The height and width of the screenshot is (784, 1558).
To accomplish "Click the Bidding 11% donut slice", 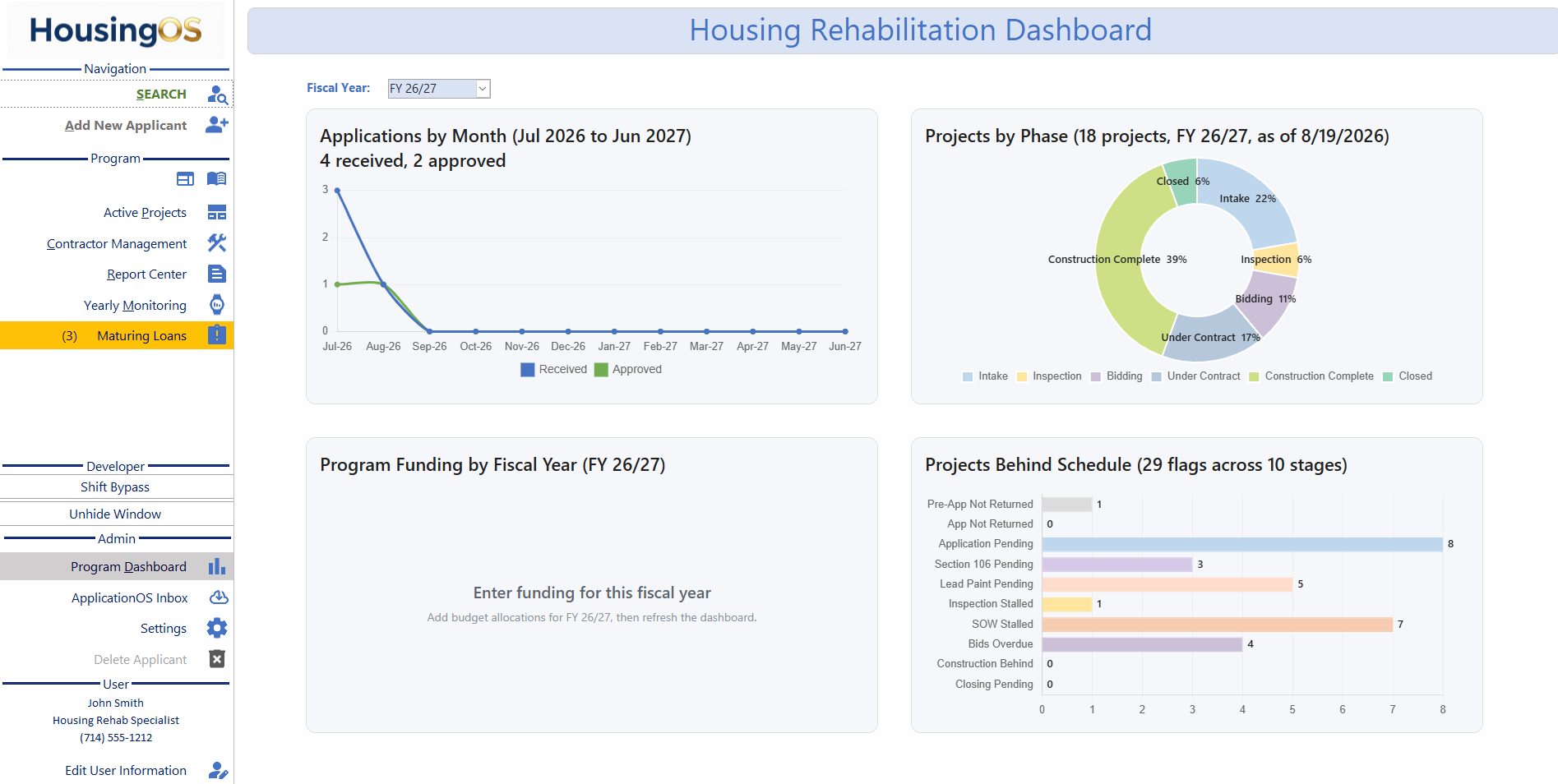I will (1264, 301).
